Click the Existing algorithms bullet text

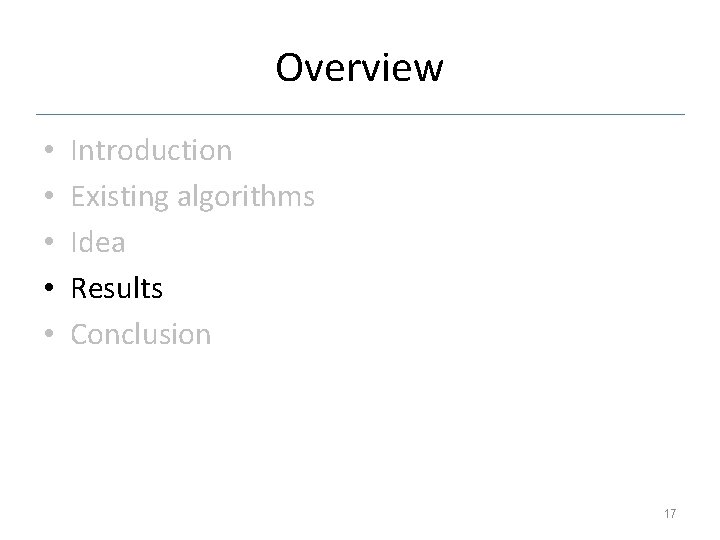pyautogui.click(x=193, y=197)
